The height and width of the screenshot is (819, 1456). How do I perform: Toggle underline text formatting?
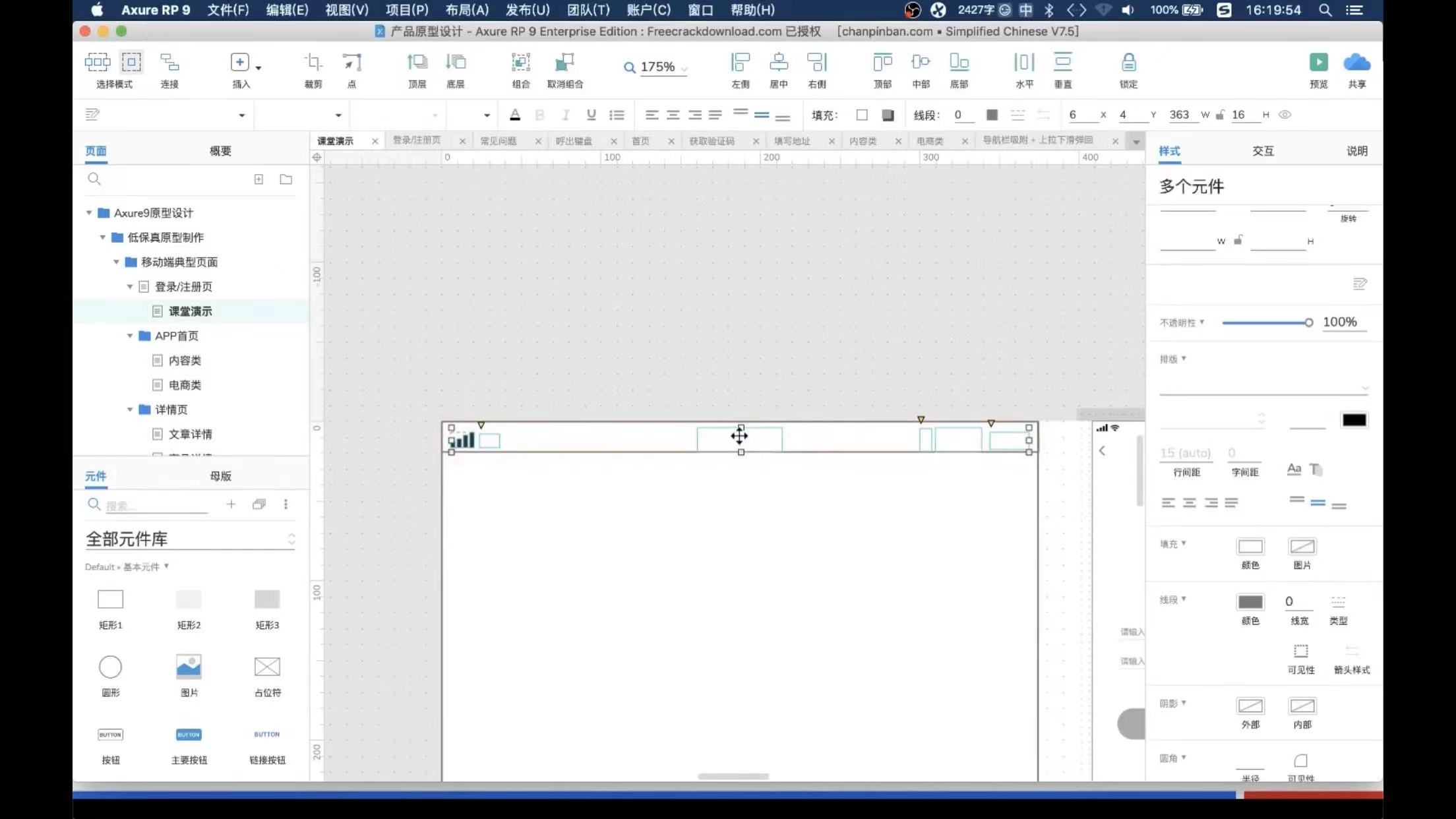591,115
